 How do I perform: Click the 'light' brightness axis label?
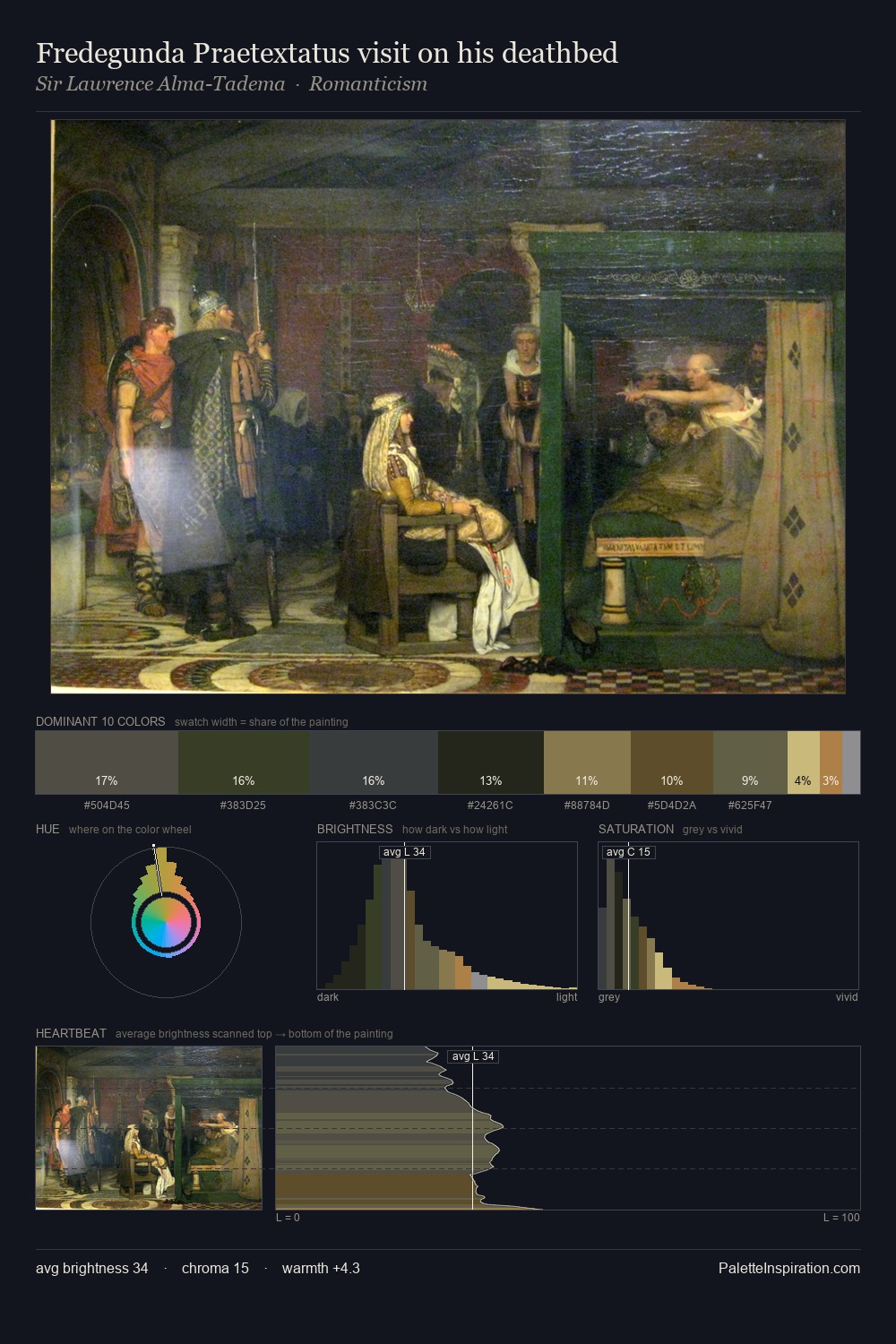[567, 997]
